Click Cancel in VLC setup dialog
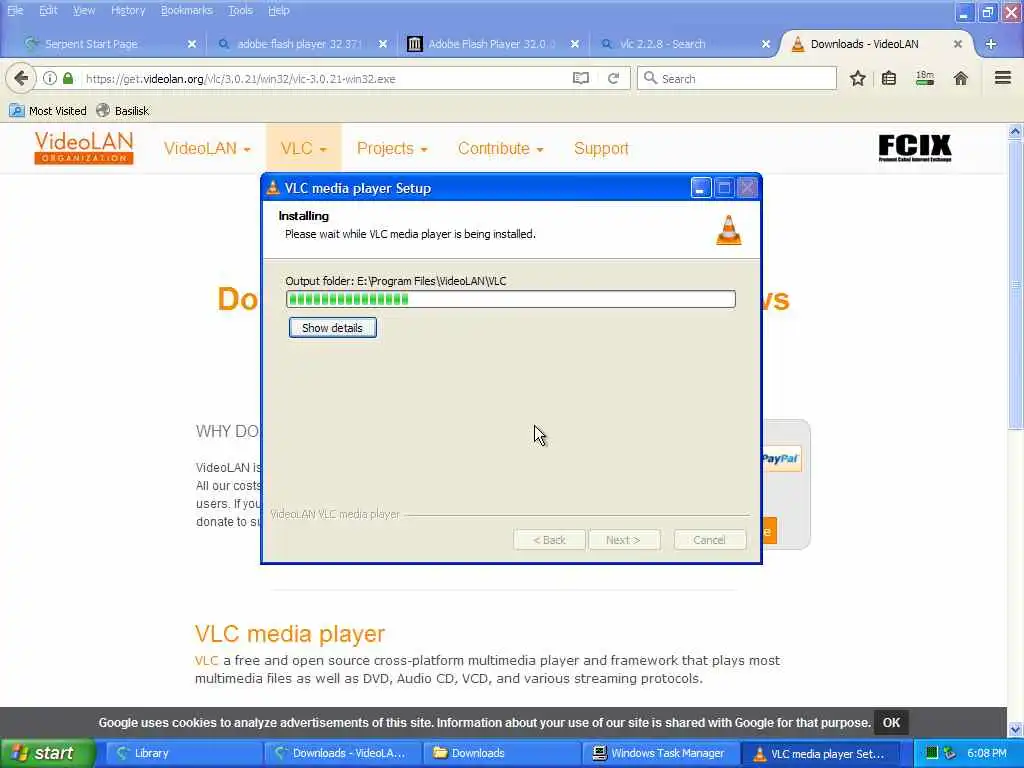Viewport: 1024px width, 768px height. [709, 540]
